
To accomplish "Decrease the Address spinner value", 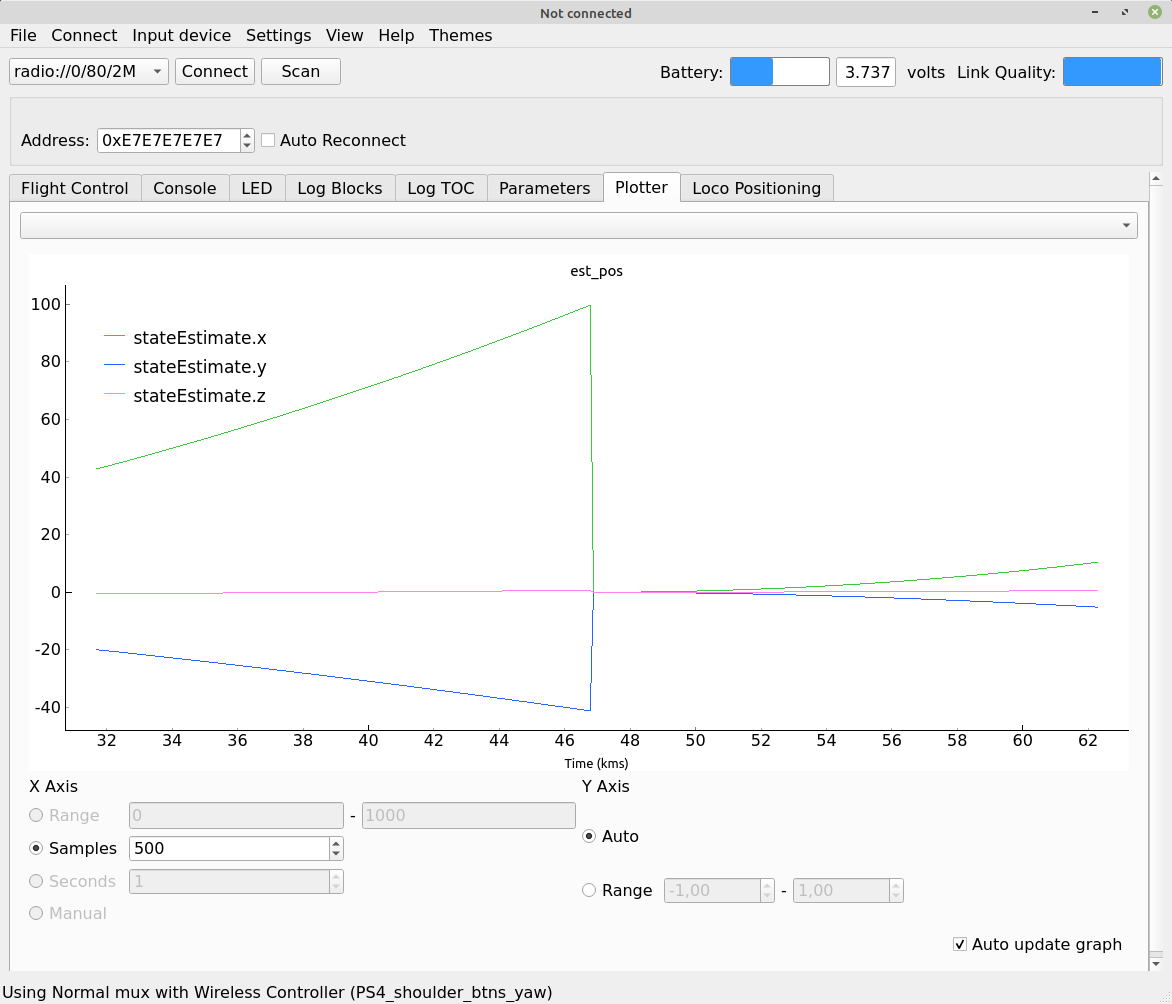I will [x=247, y=146].
